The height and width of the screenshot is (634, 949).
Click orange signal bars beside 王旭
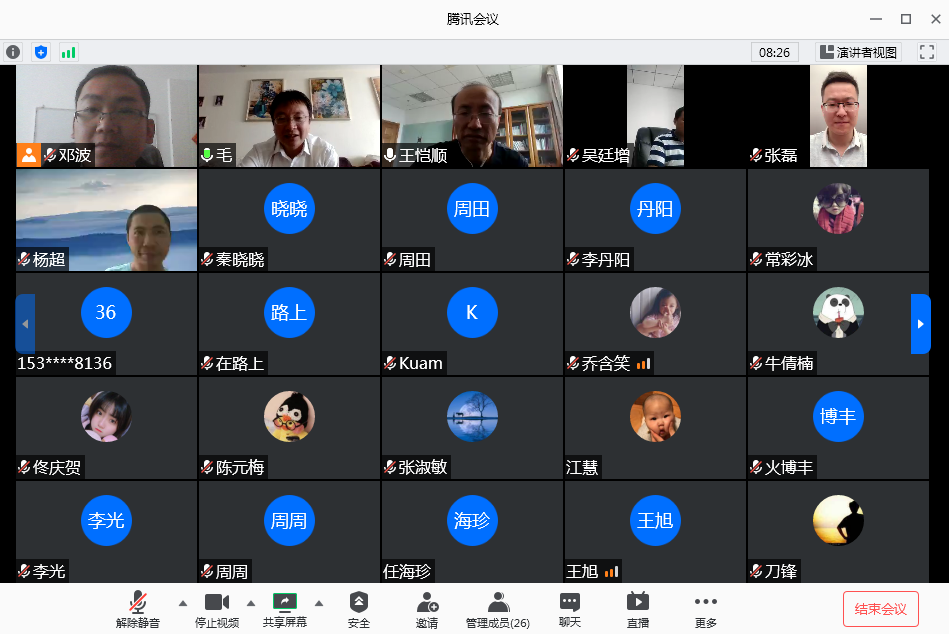[x=611, y=571]
